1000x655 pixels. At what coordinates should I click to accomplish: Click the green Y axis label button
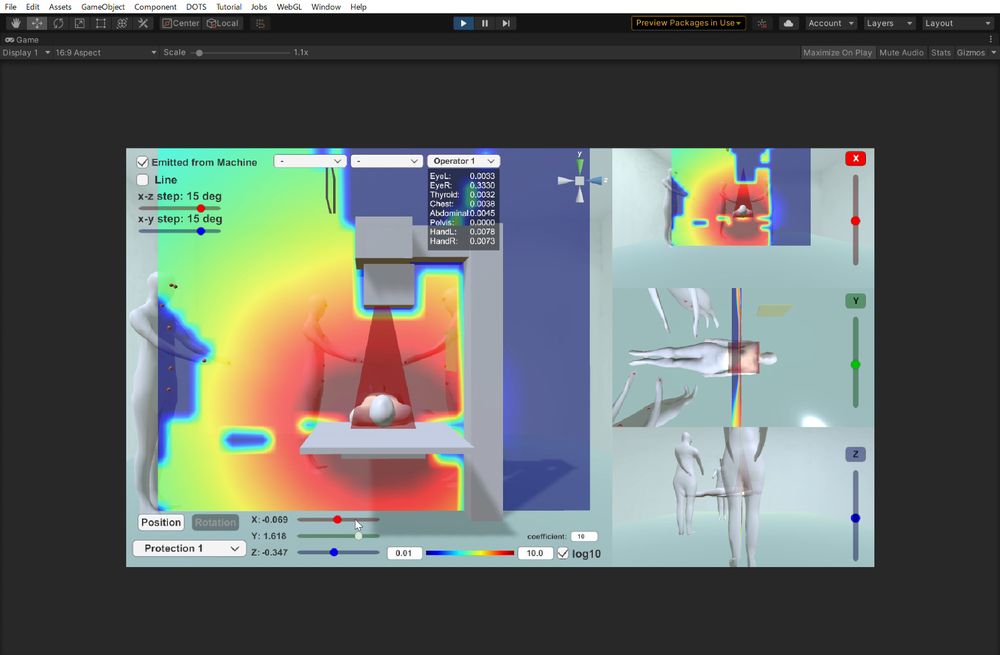[855, 300]
